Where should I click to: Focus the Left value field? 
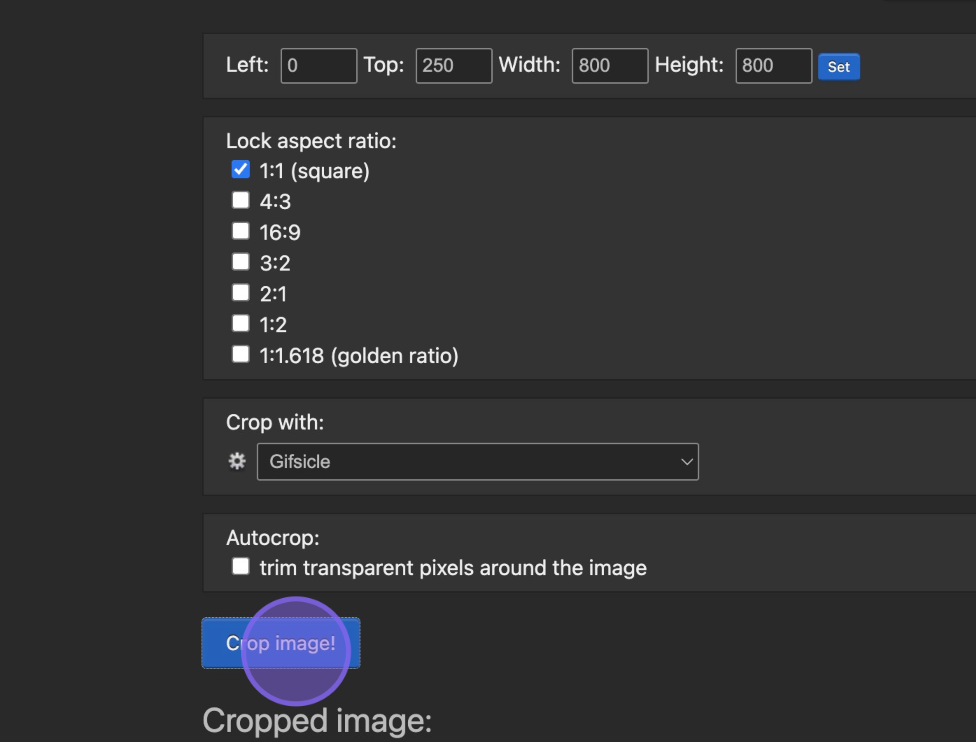point(319,65)
